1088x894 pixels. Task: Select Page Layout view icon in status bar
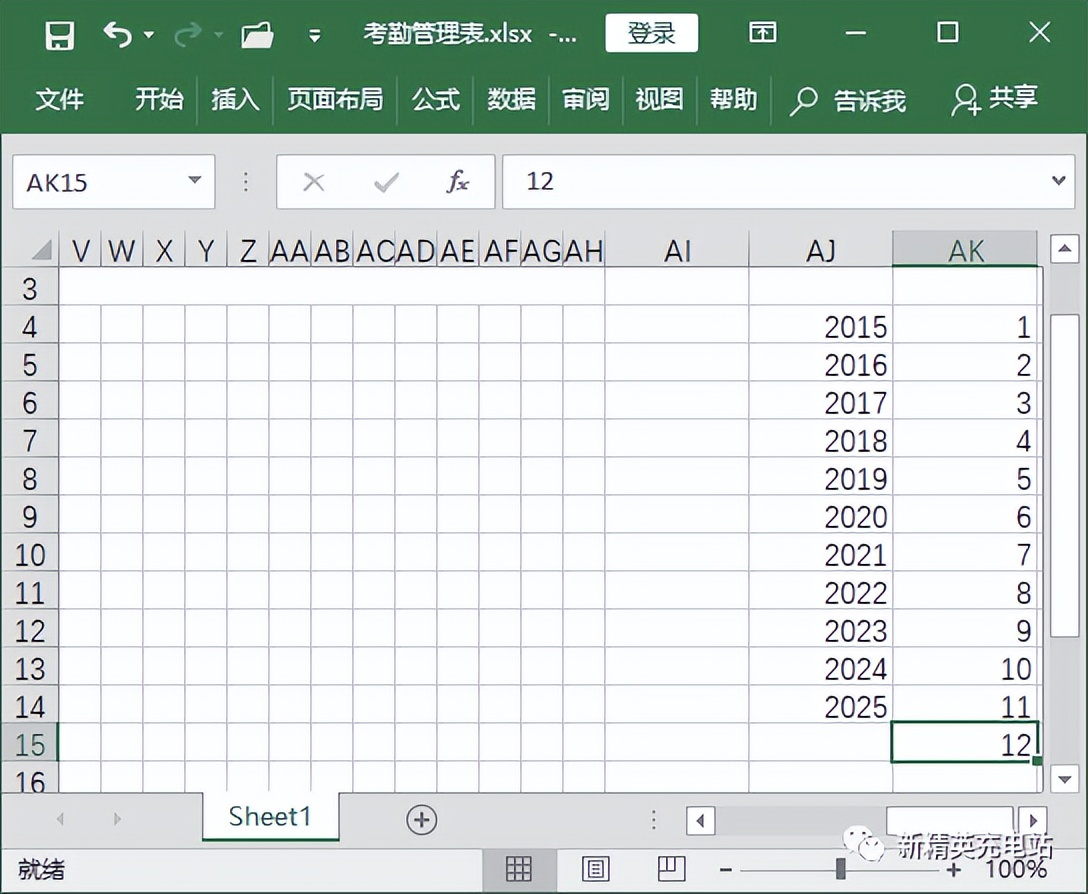point(596,869)
